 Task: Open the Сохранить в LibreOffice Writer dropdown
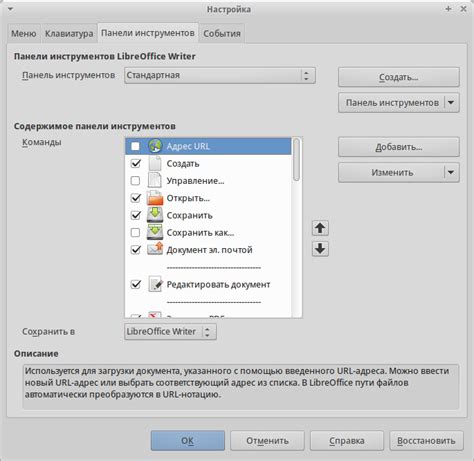(170, 332)
